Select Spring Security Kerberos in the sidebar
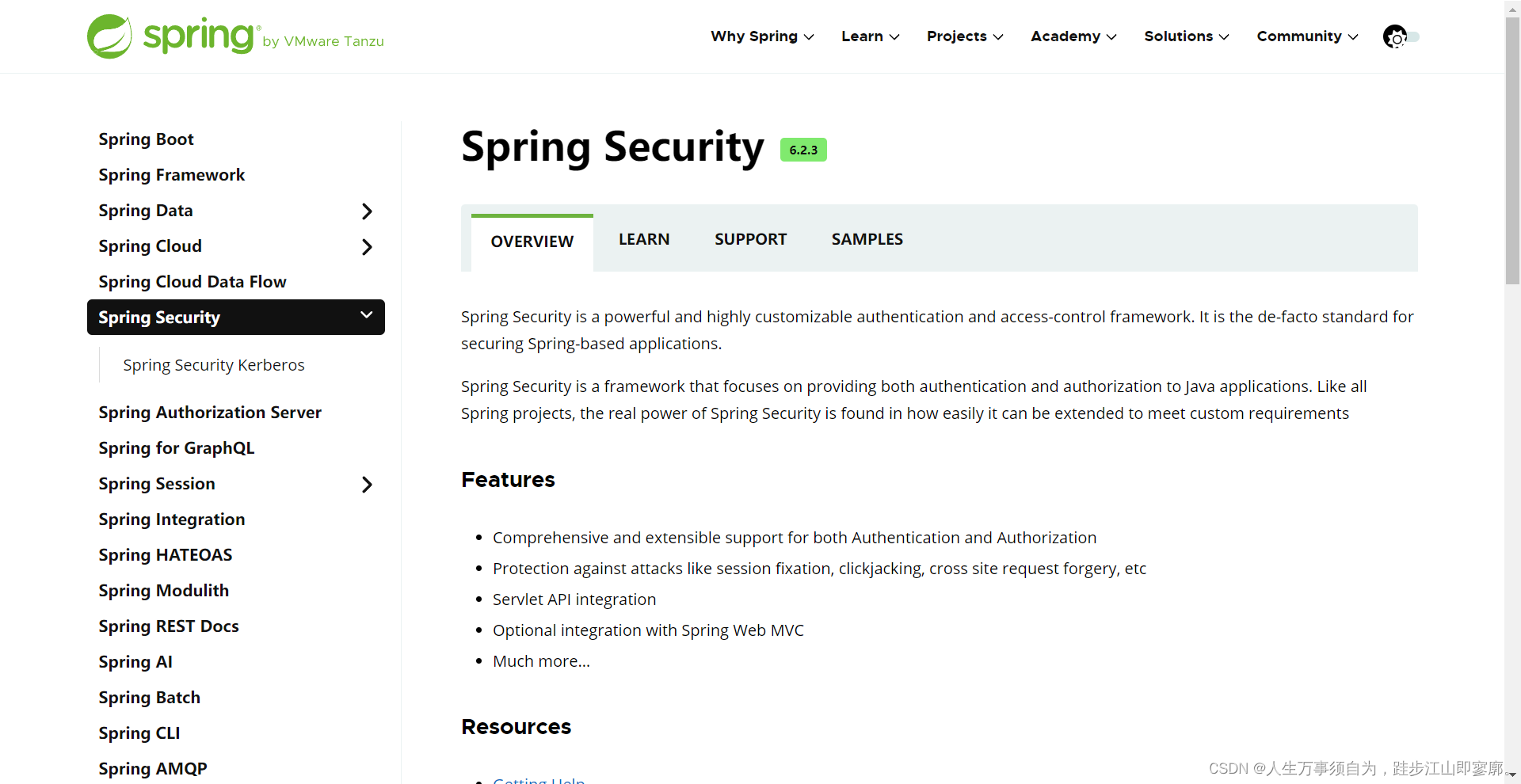1521x784 pixels. point(213,364)
